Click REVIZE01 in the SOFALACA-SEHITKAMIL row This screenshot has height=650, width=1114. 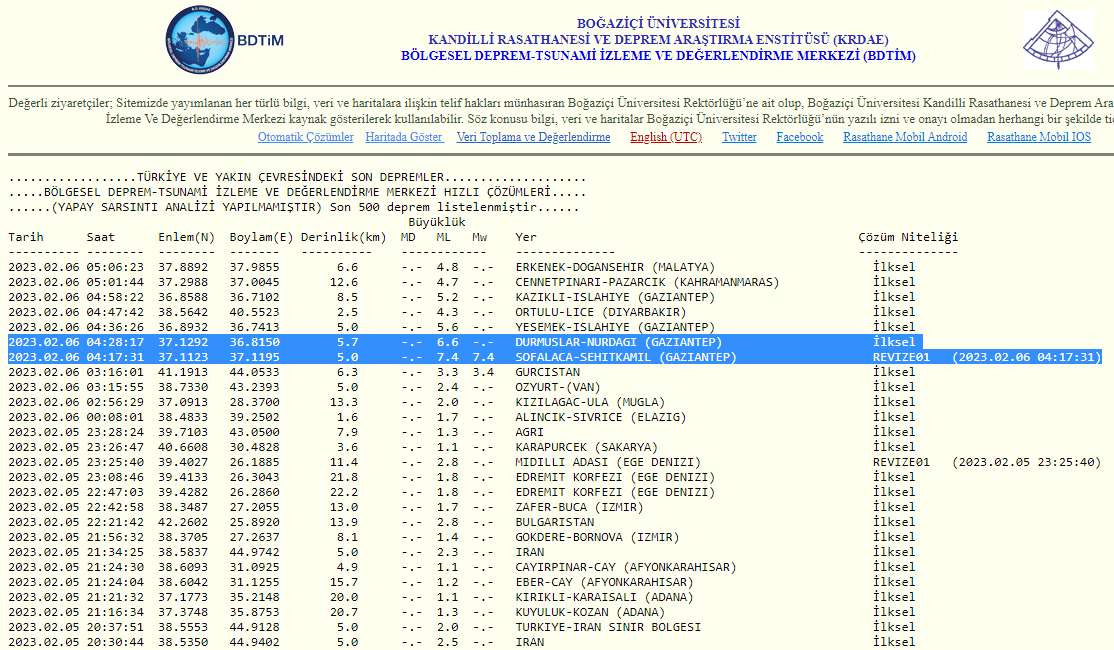click(901, 357)
